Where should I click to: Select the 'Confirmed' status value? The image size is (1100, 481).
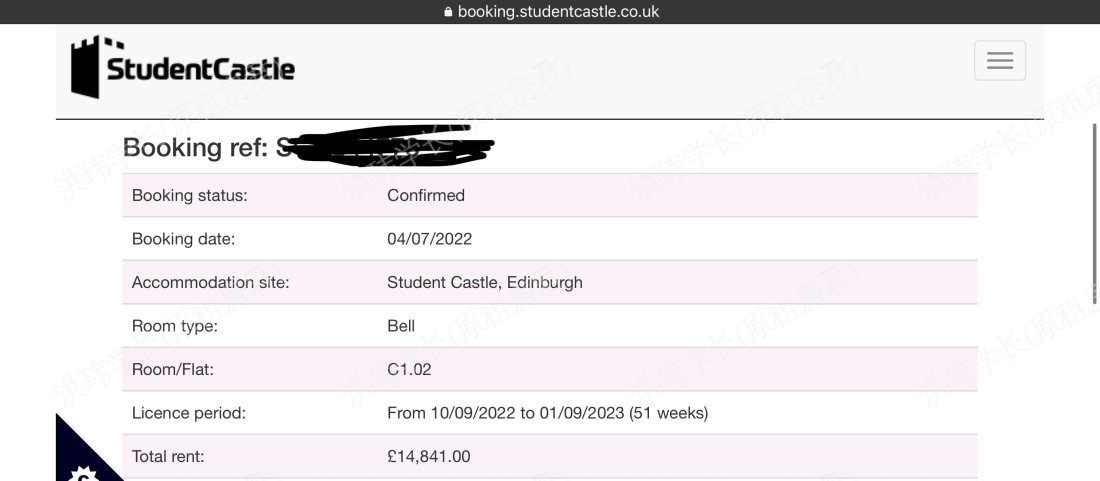pyautogui.click(x=426, y=196)
